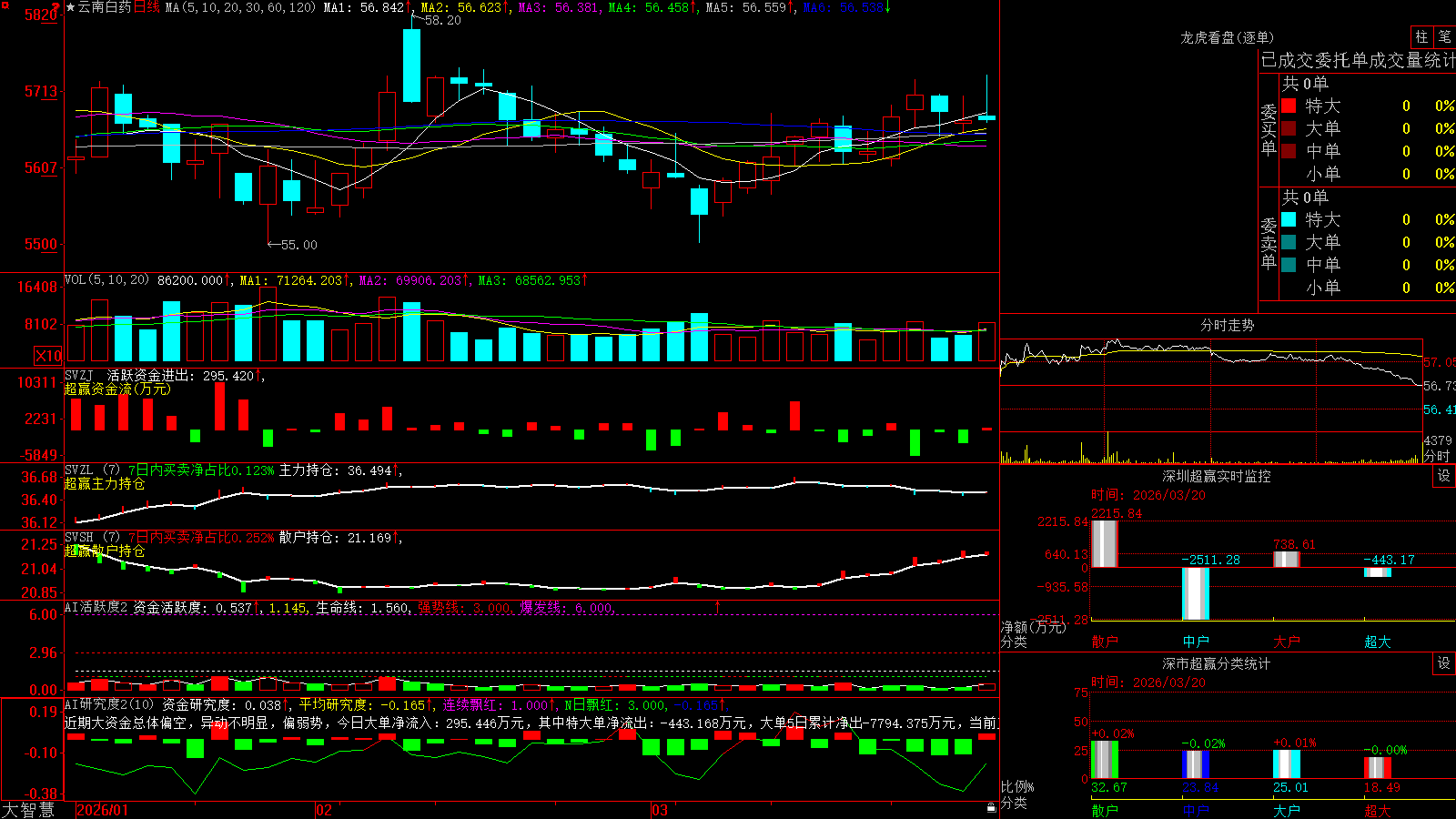Click the 活跃资金进出: 295.420 value
Screen dimensions: 1456x819
(181, 376)
